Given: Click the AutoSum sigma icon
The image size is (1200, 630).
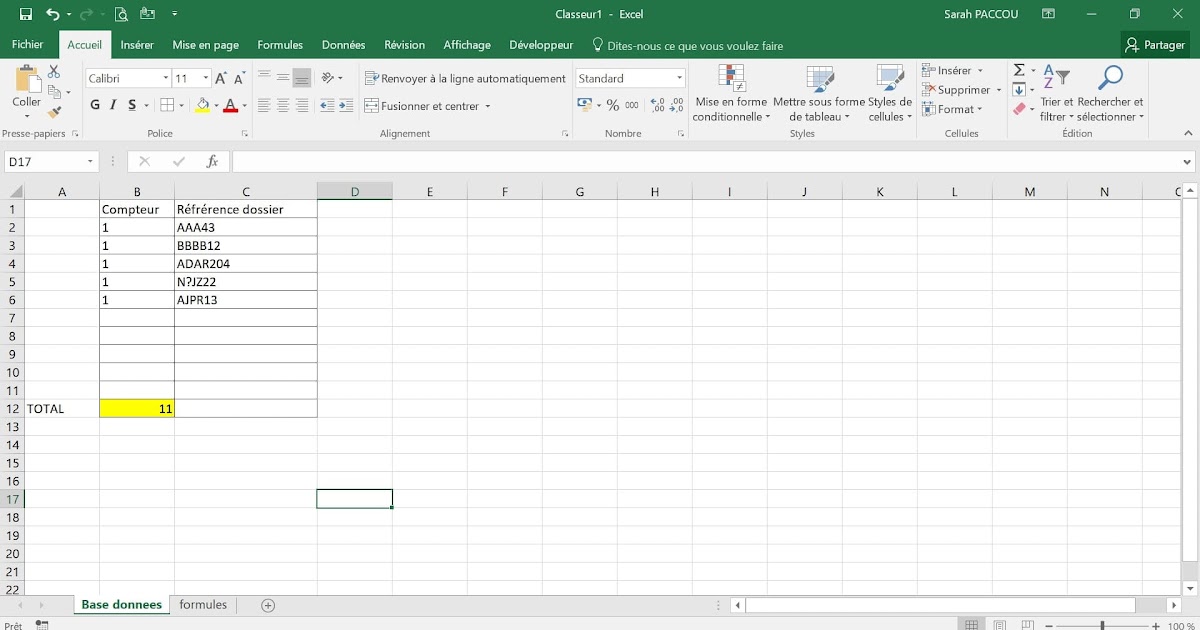Looking at the screenshot, I should (1019, 71).
